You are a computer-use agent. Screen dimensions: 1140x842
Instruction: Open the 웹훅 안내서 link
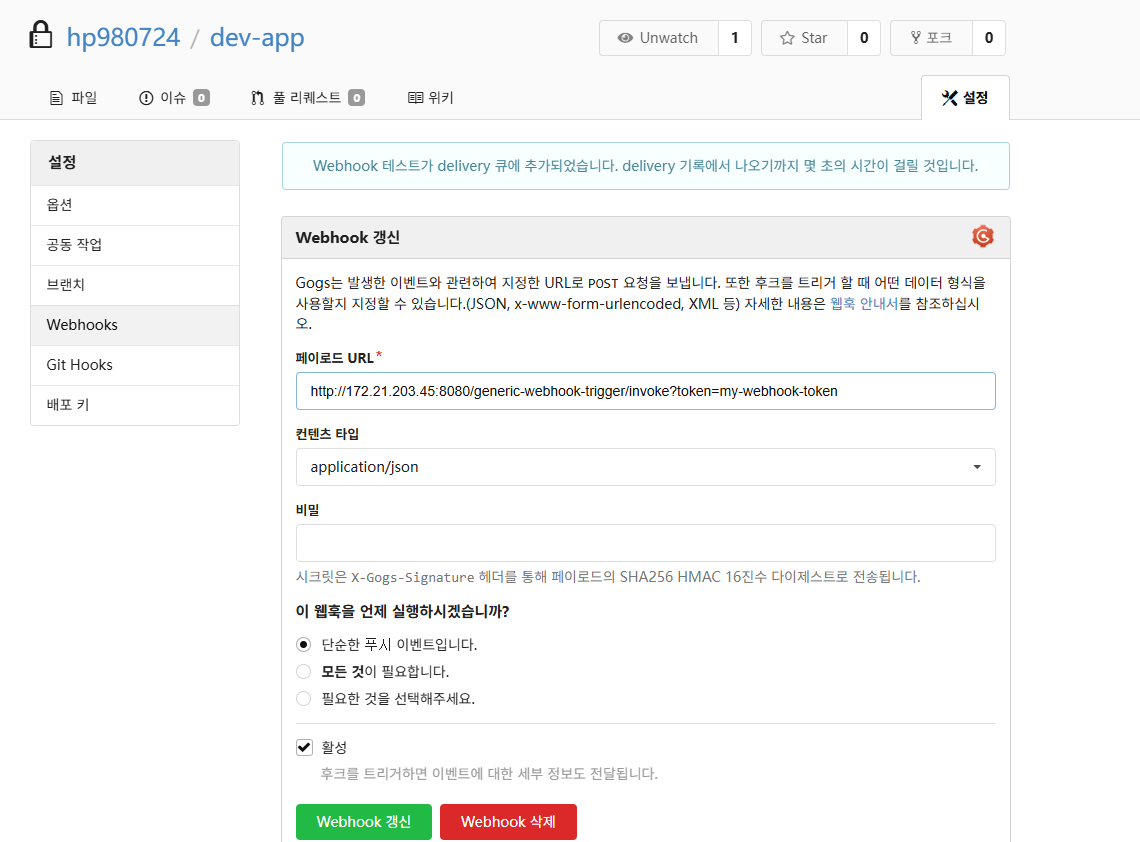[x=864, y=303]
